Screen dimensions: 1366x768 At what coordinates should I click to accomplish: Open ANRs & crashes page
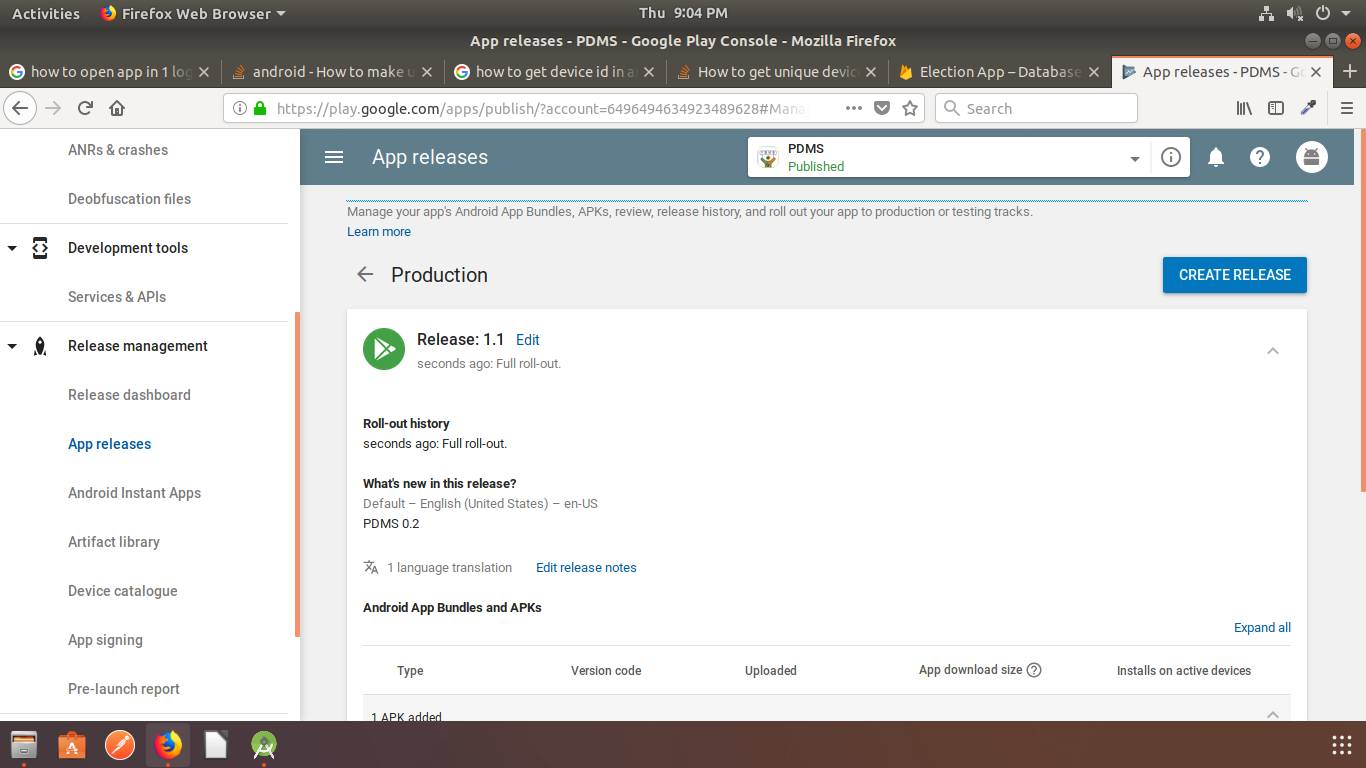click(118, 150)
